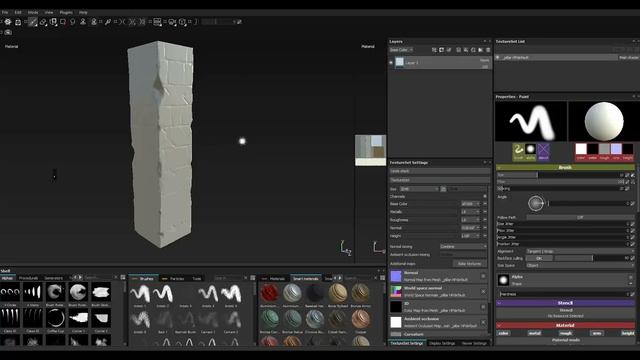
Task: Toggle the color material channel
Action: [x=504, y=333]
